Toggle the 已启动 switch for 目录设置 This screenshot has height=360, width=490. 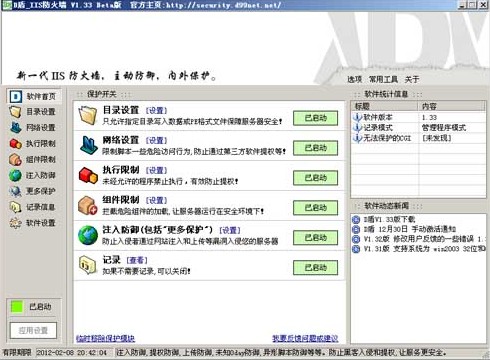click(315, 118)
